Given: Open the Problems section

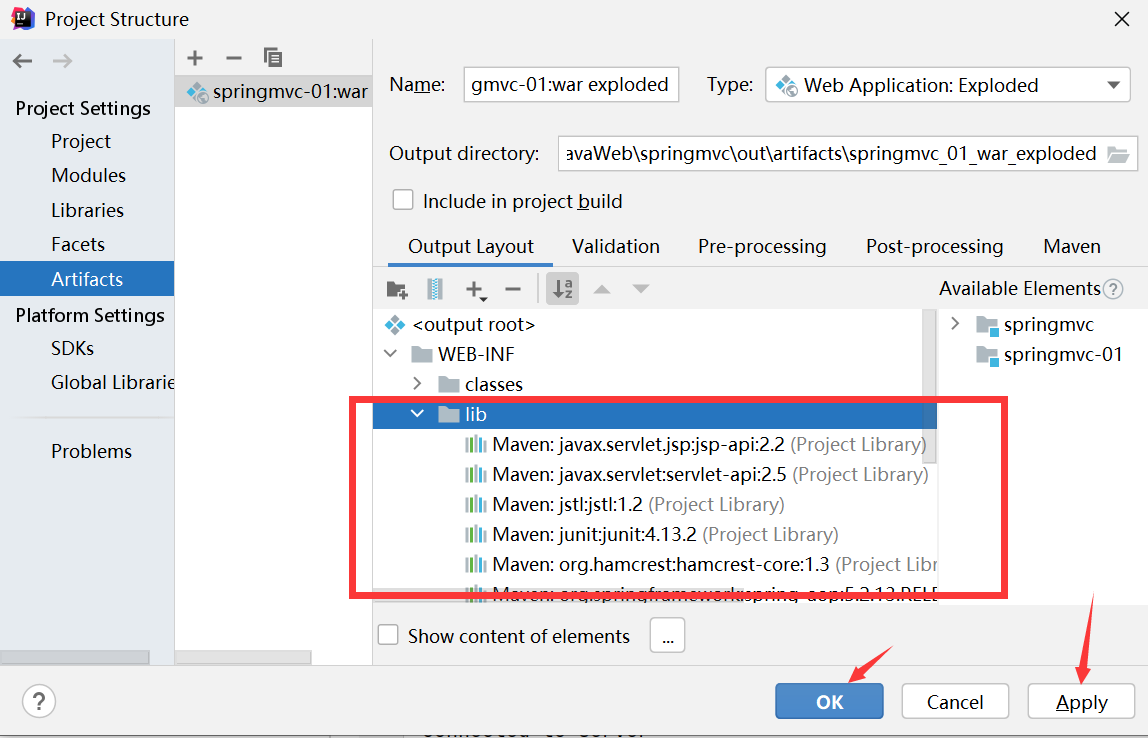Looking at the screenshot, I should (x=92, y=452).
